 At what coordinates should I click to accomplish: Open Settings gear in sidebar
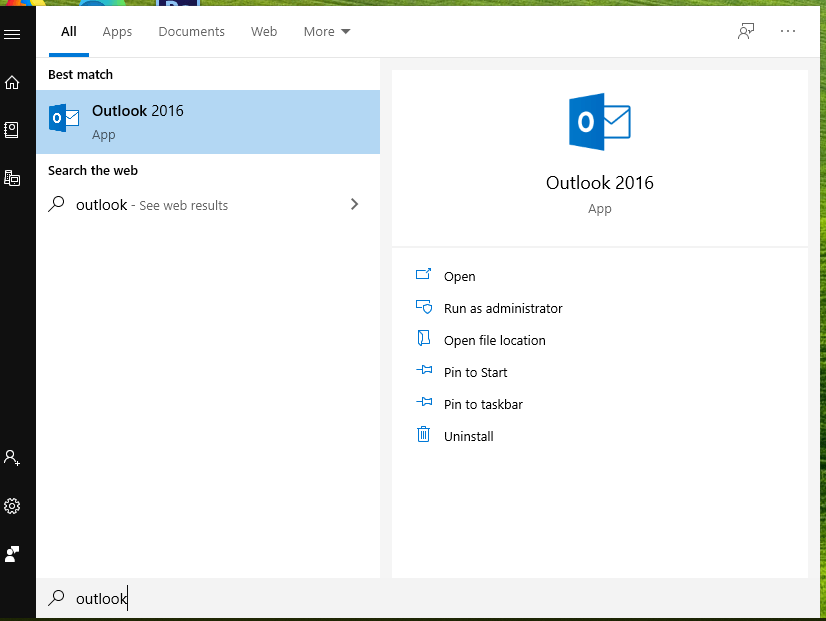(x=12, y=506)
